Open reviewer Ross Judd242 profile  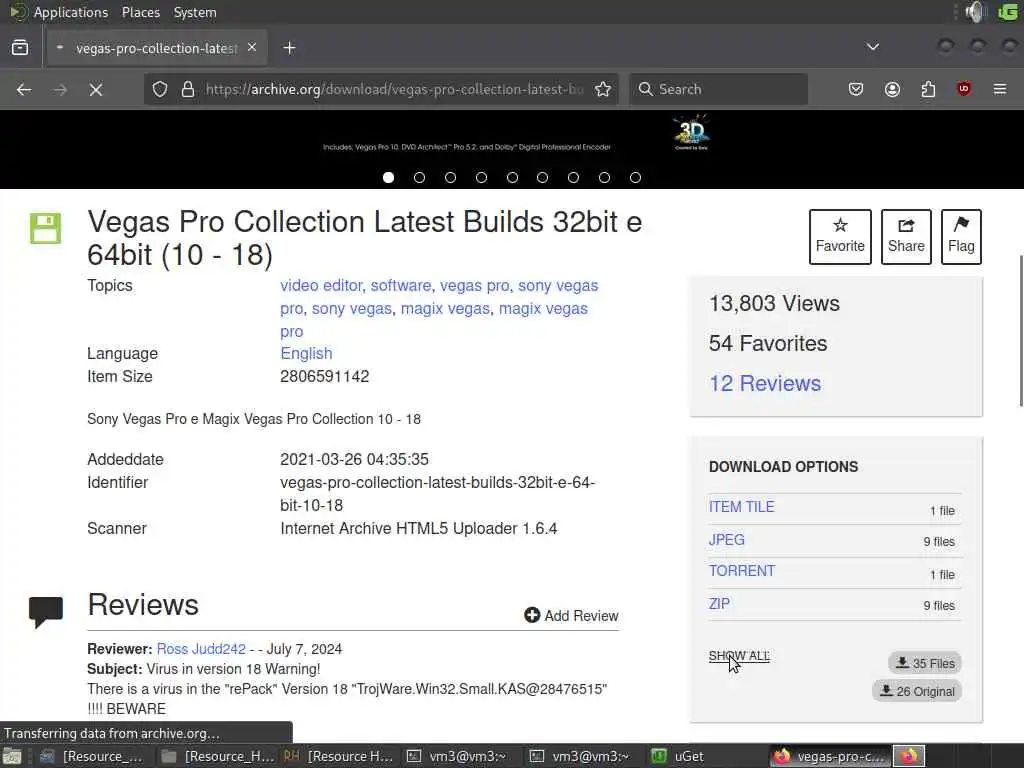point(201,648)
